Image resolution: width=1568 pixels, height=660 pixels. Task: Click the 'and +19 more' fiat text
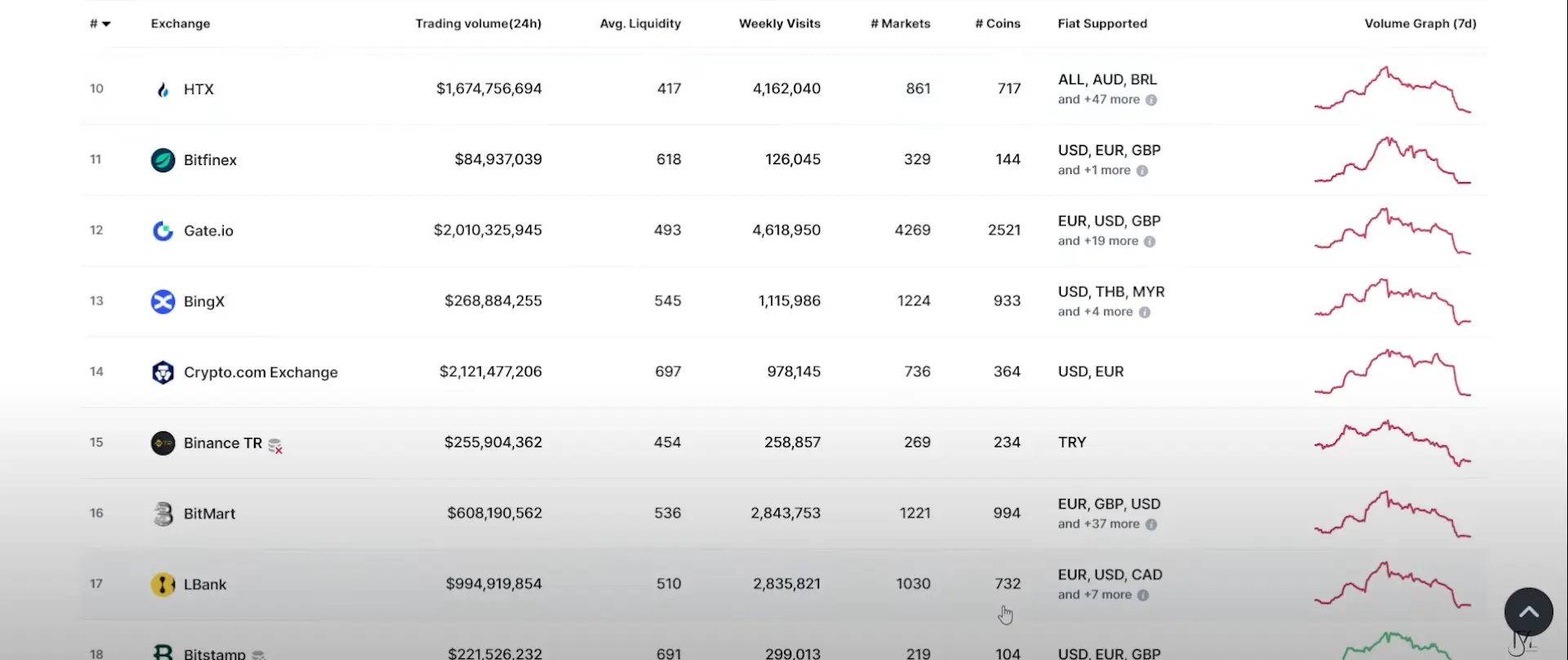(1098, 241)
